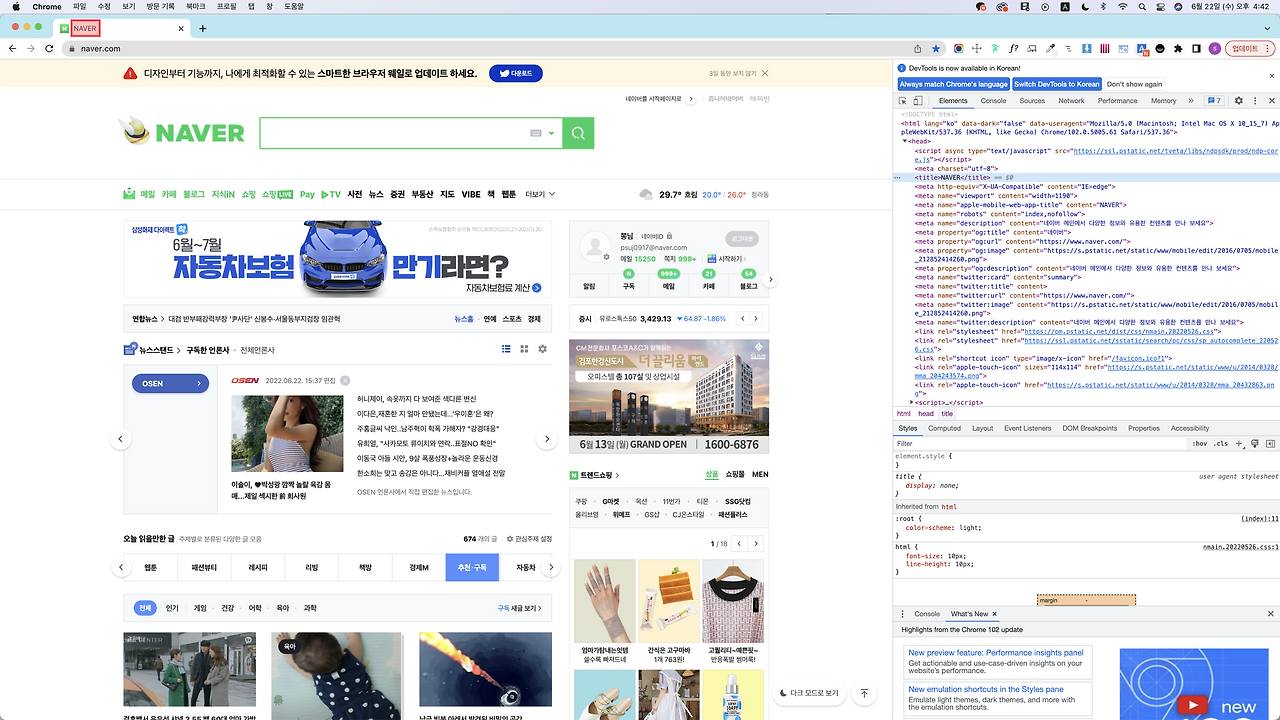Open the on-screen keyboard in the search box

pyautogui.click(x=536, y=133)
